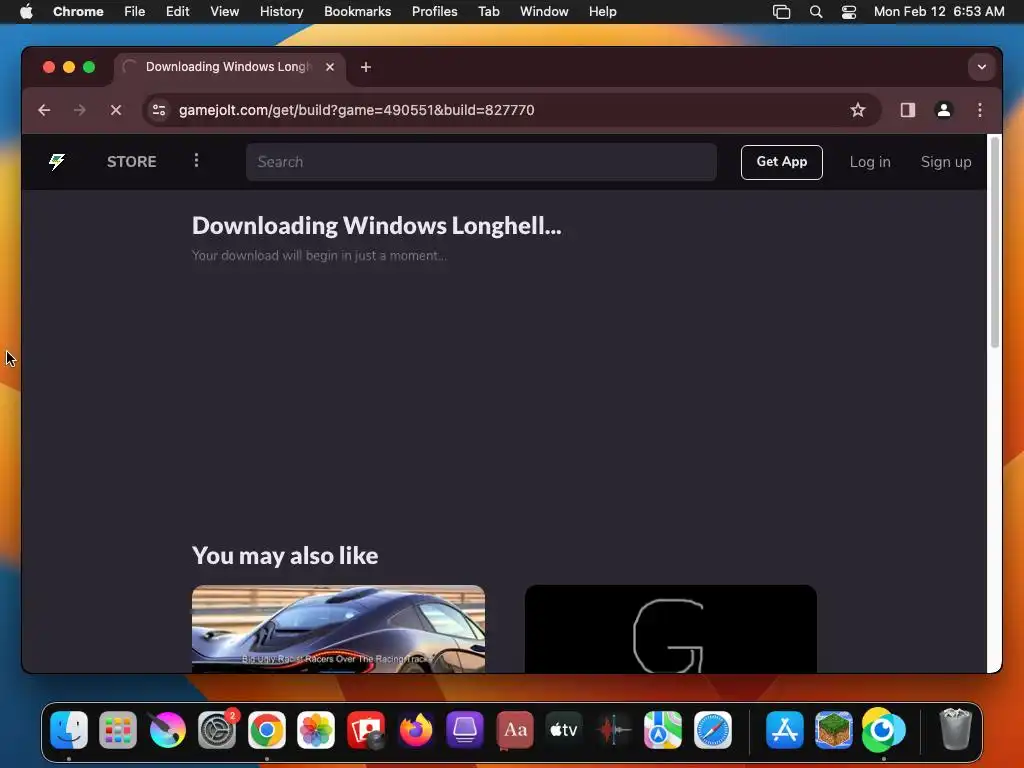Click the Game Jolt lightning bolt logo
The height and width of the screenshot is (768, 1024).
(57, 161)
